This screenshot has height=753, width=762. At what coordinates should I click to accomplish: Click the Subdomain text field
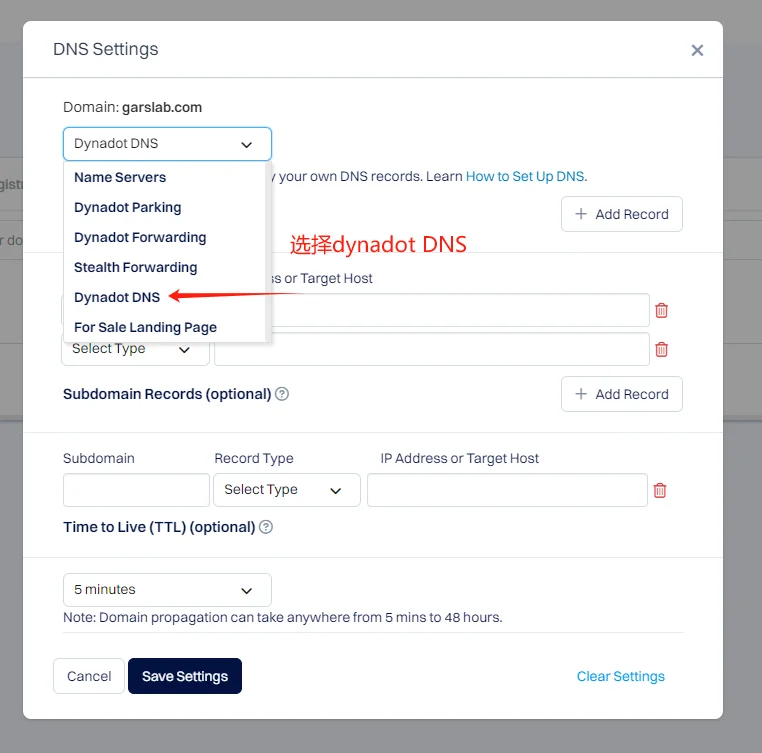136,490
